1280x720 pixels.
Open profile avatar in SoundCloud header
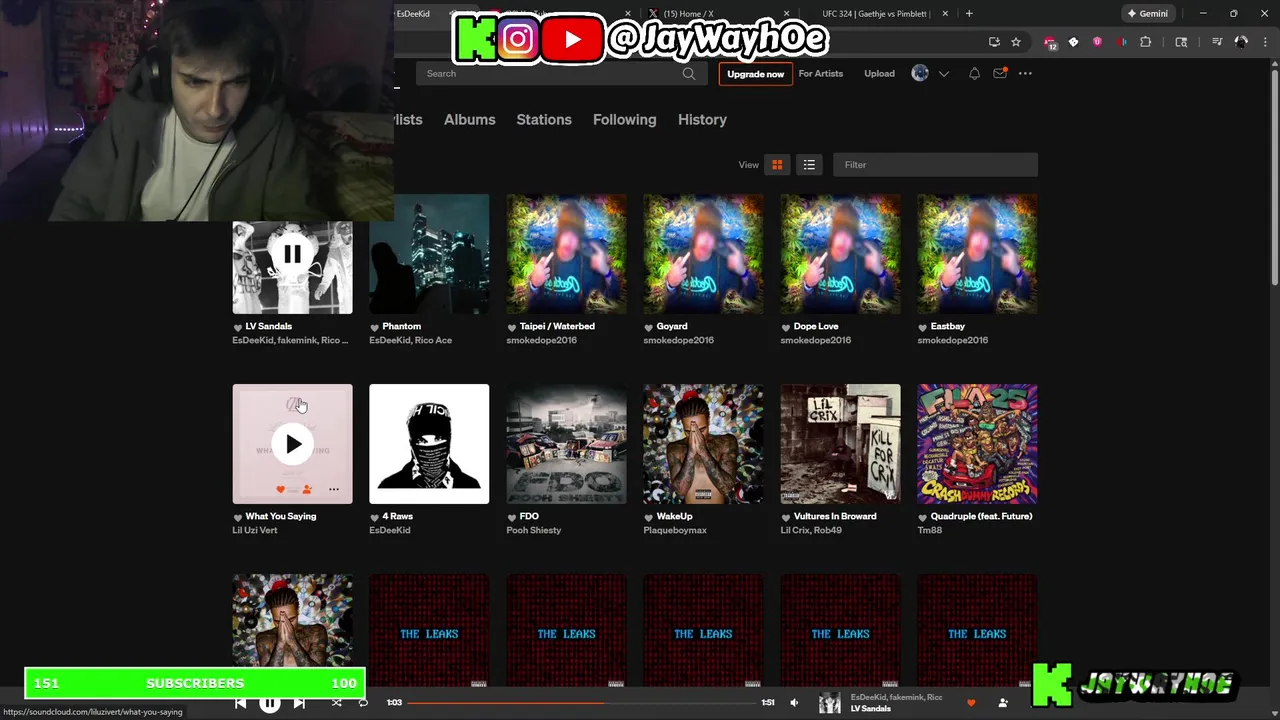(920, 73)
